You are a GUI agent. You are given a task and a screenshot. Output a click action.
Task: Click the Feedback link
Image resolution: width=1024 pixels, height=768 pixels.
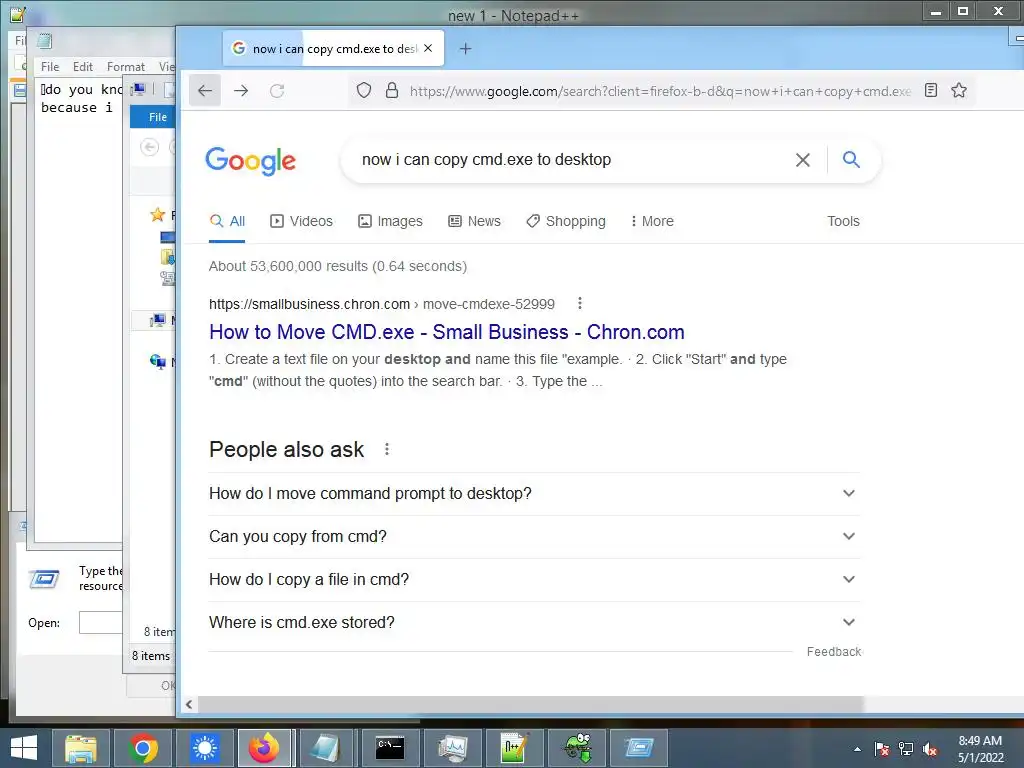[834, 652]
